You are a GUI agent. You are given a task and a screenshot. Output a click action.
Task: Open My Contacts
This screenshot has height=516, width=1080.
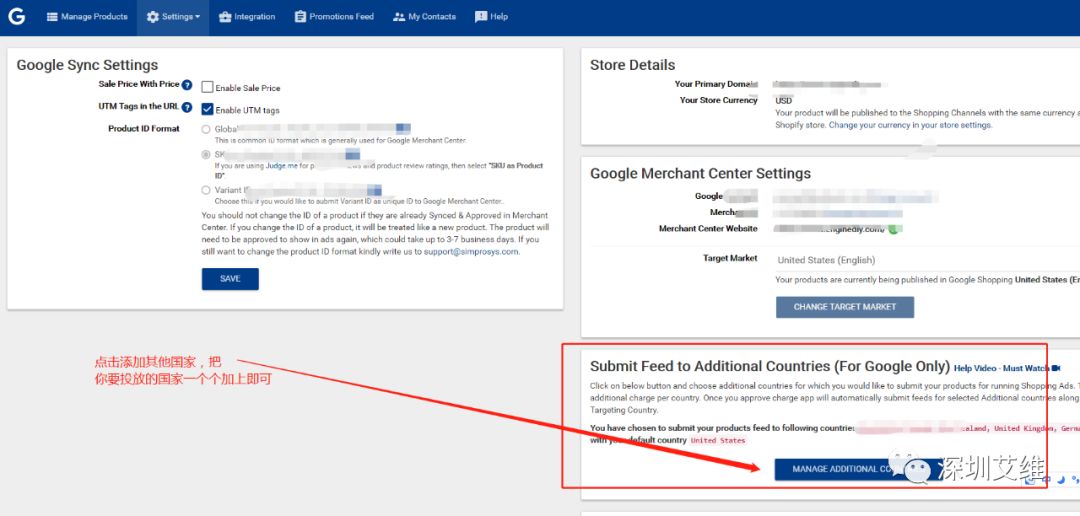click(424, 17)
